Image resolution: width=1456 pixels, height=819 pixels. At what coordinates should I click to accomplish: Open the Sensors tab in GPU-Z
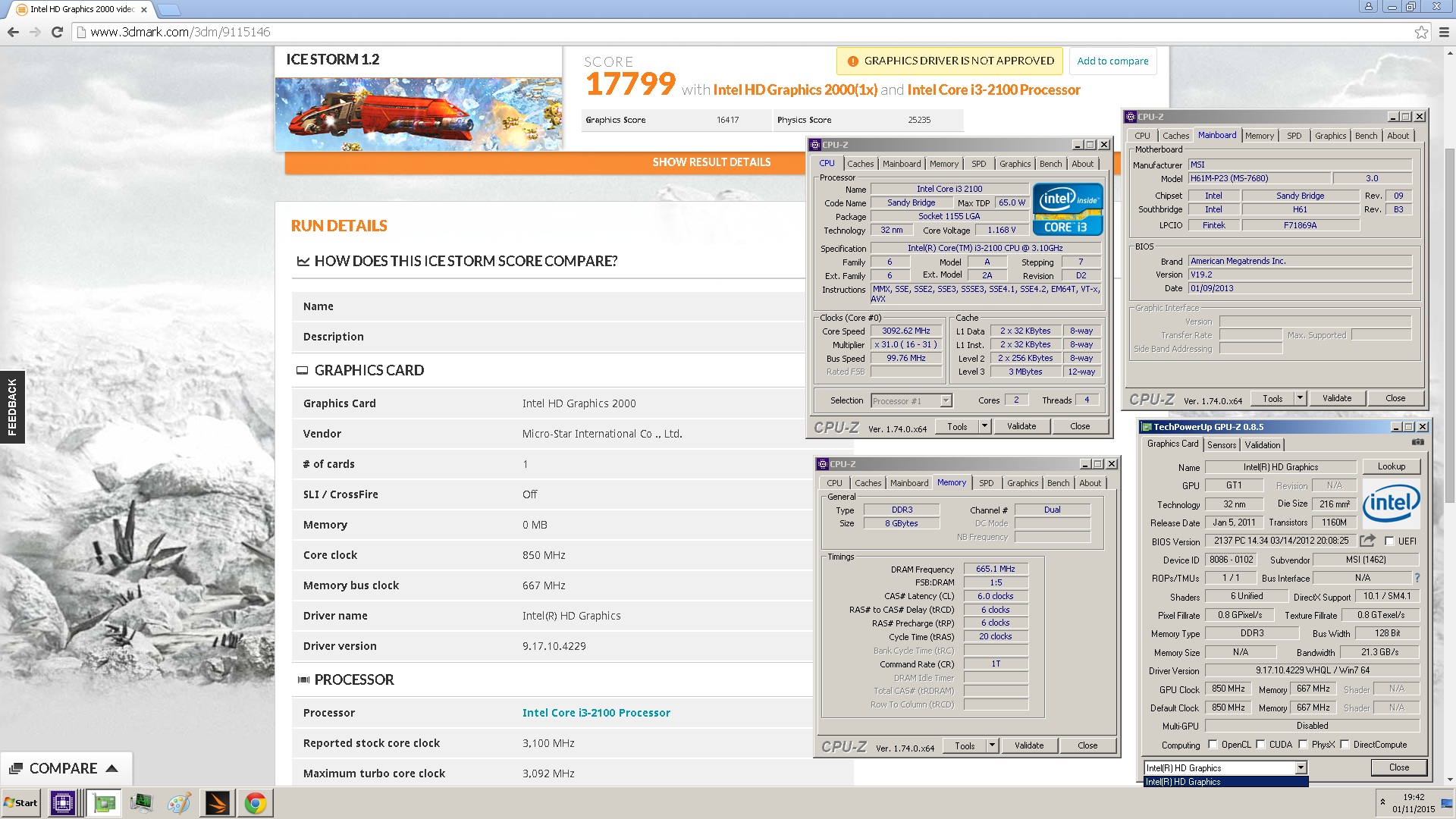click(1222, 445)
